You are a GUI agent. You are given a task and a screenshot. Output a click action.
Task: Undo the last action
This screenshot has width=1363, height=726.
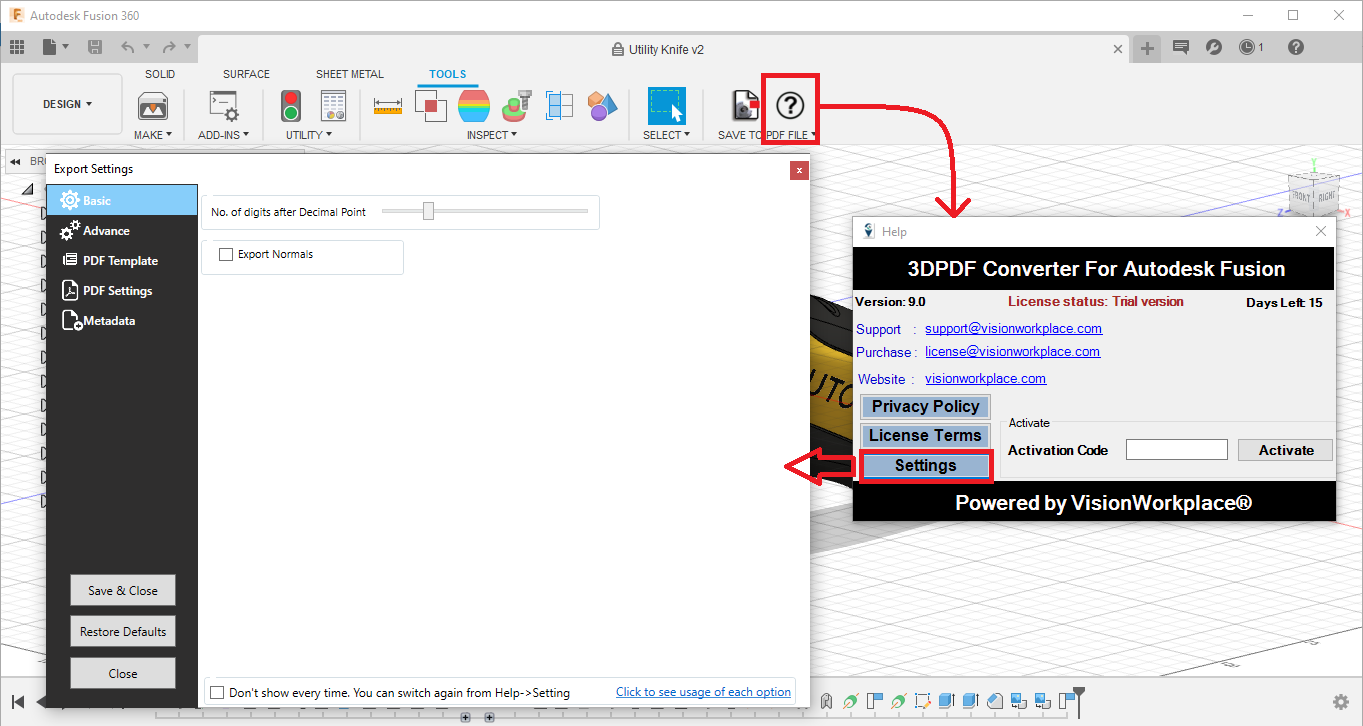pos(127,47)
